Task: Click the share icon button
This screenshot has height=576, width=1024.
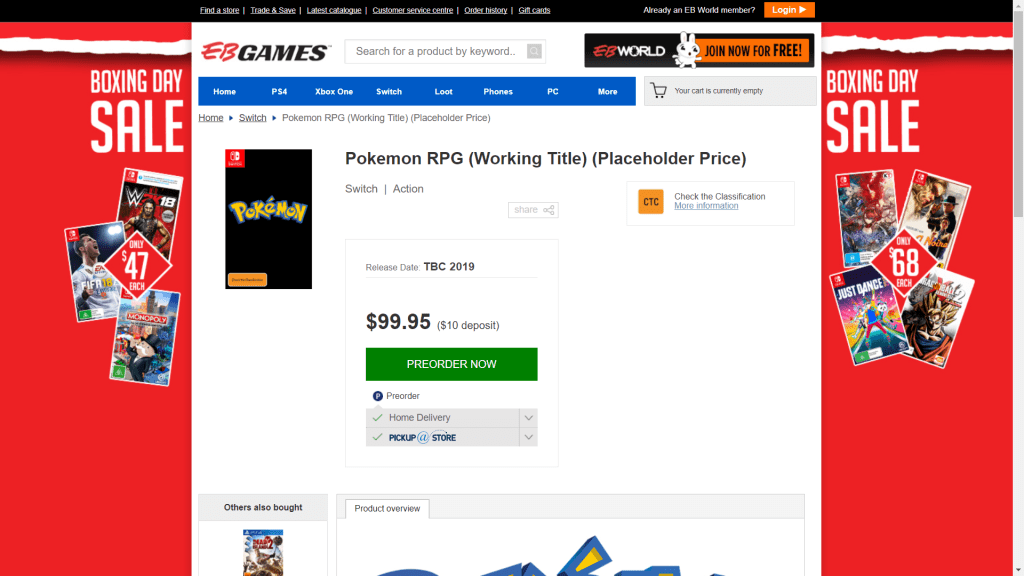Action: [534, 210]
